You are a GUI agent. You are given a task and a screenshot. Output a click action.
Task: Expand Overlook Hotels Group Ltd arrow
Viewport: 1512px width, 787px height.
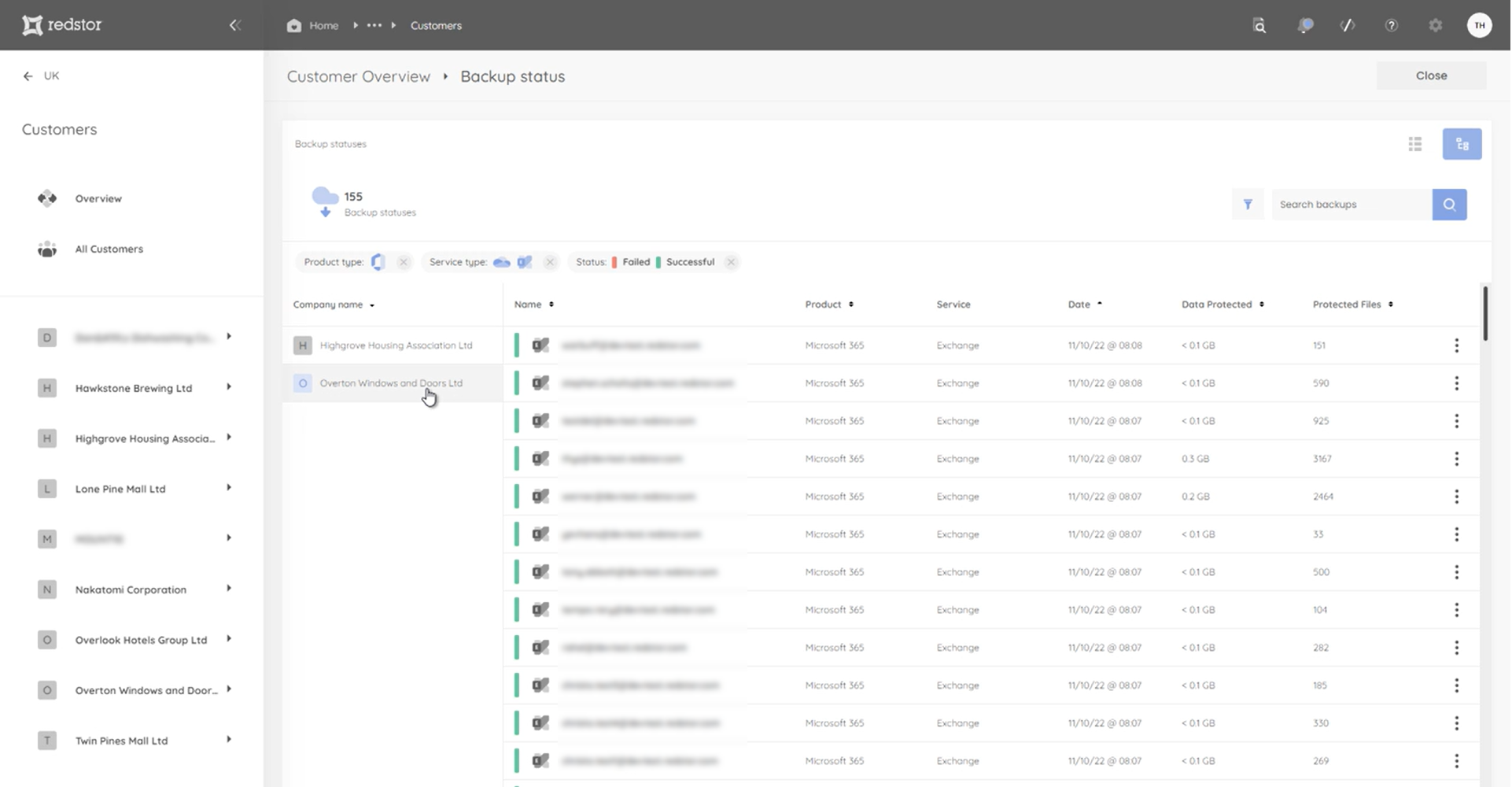click(229, 639)
